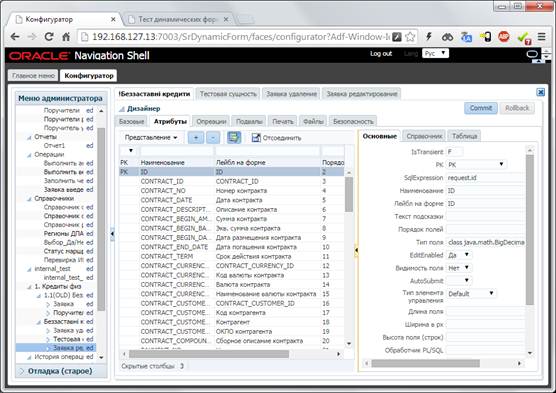The height and width of the screenshot is (393, 556).
Task: Select the row labeled Дата погашения контракта
Action: [x=231, y=247]
